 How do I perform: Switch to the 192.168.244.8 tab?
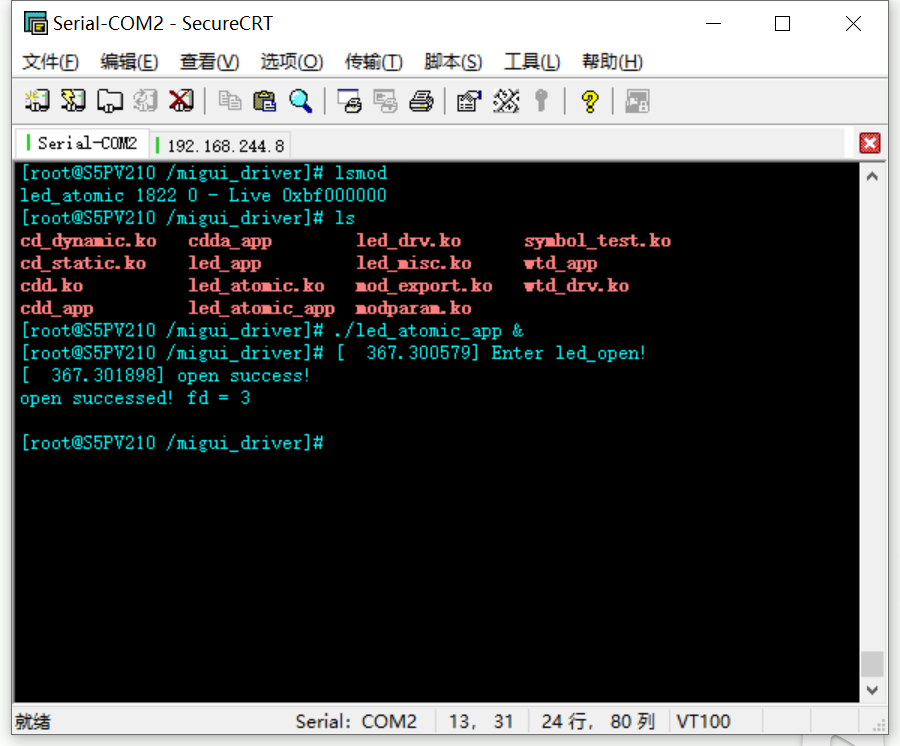pos(220,146)
